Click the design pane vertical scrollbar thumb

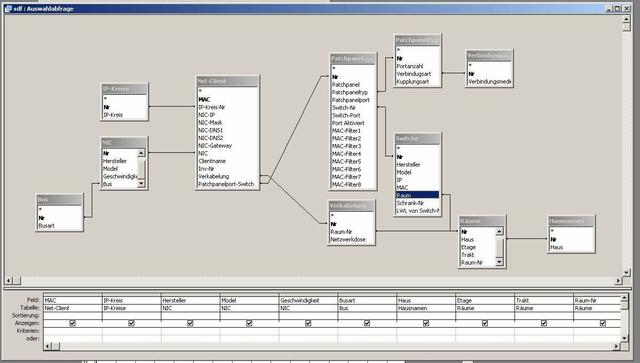point(627,27)
